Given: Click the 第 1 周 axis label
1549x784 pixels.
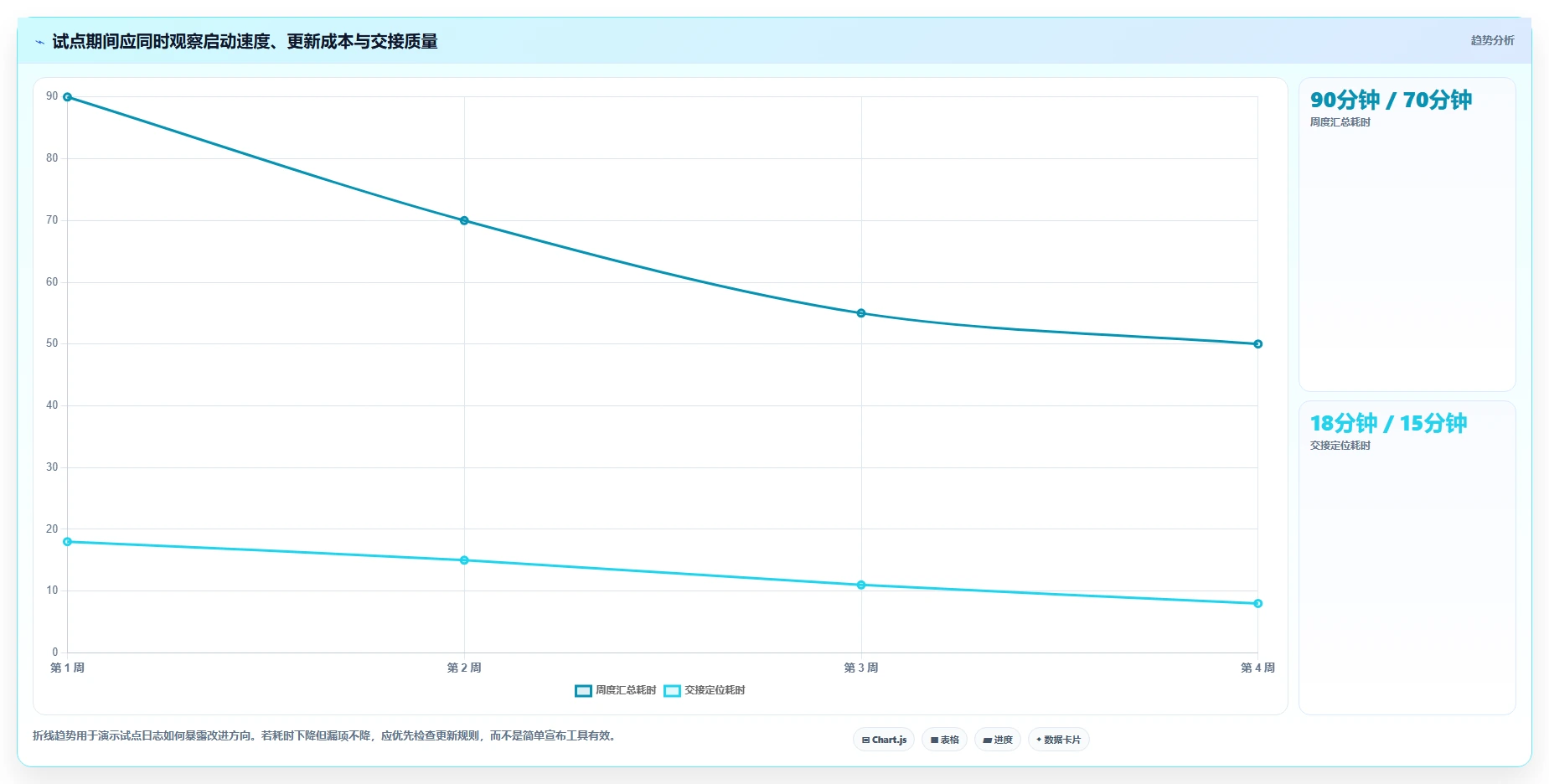Looking at the screenshot, I should click(x=67, y=668).
